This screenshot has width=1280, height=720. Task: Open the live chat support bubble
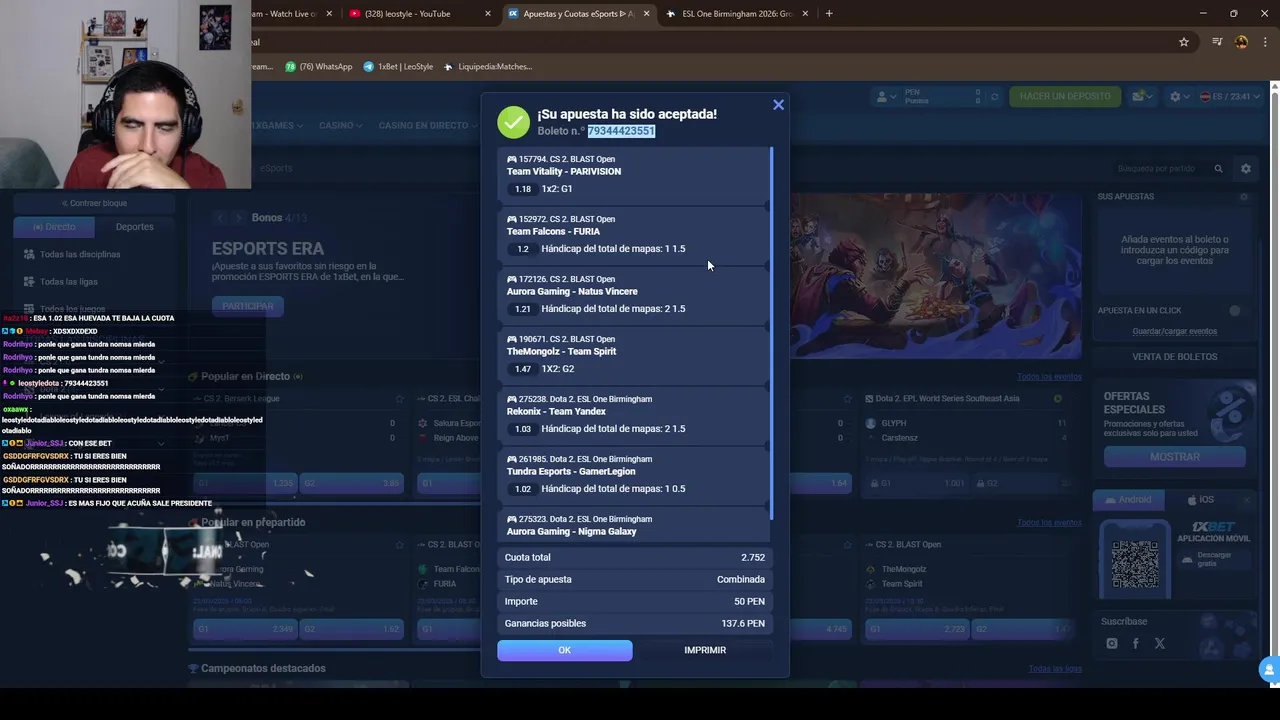tap(1269, 670)
